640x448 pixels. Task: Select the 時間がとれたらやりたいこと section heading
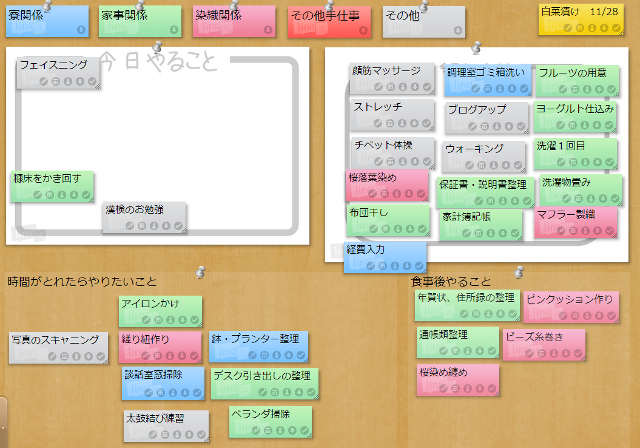[x=82, y=282]
